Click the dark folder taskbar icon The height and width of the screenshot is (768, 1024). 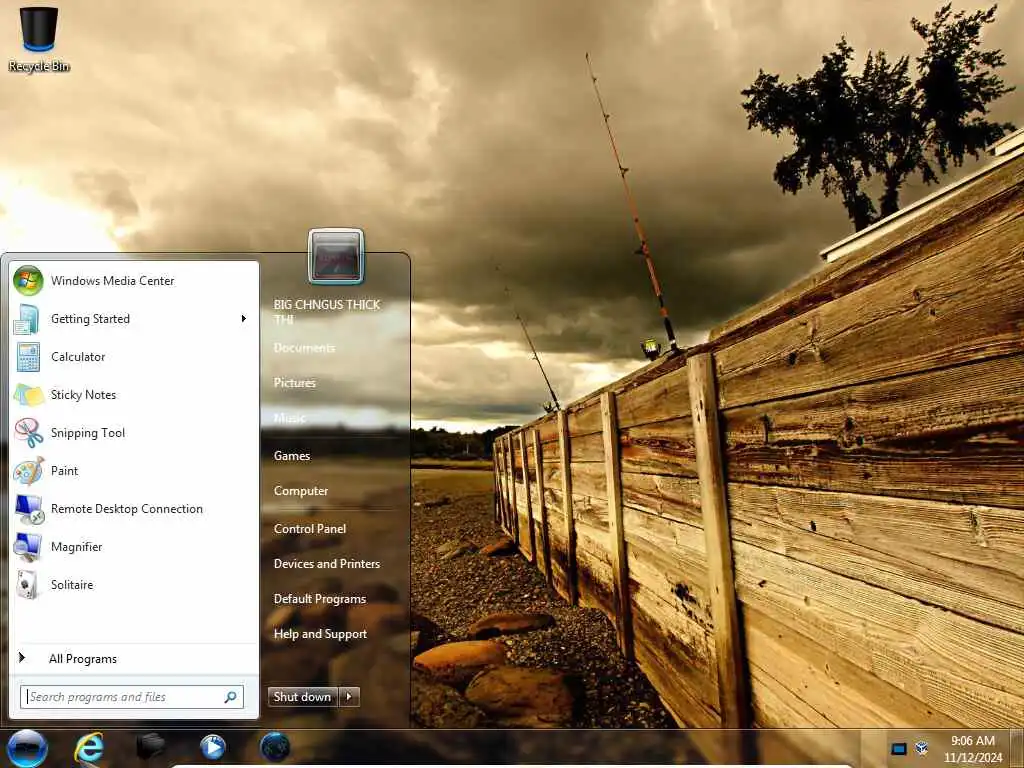click(x=150, y=746)
